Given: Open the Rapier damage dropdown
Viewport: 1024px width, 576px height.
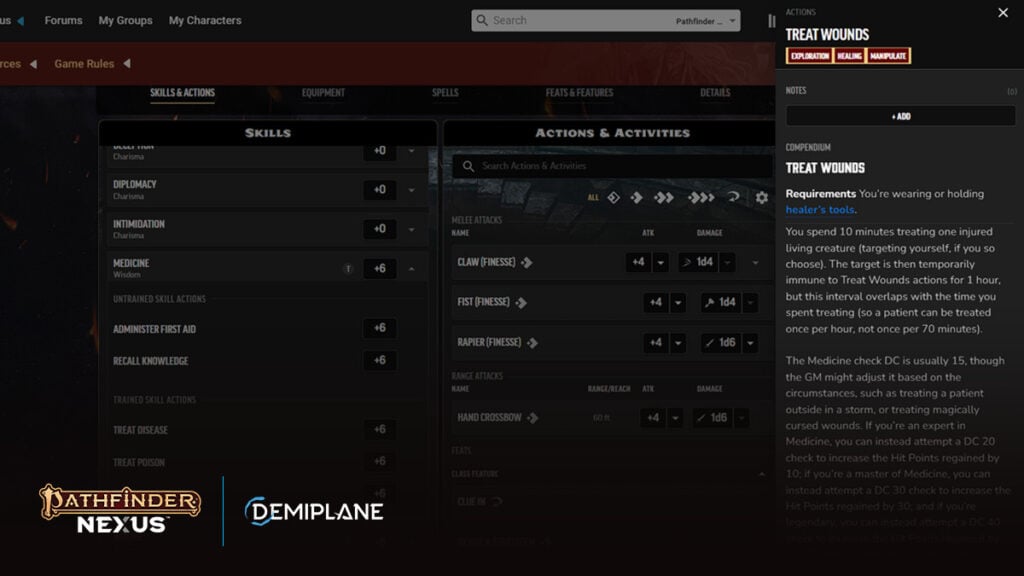Looking at the screenshot, I should point(750,343).
